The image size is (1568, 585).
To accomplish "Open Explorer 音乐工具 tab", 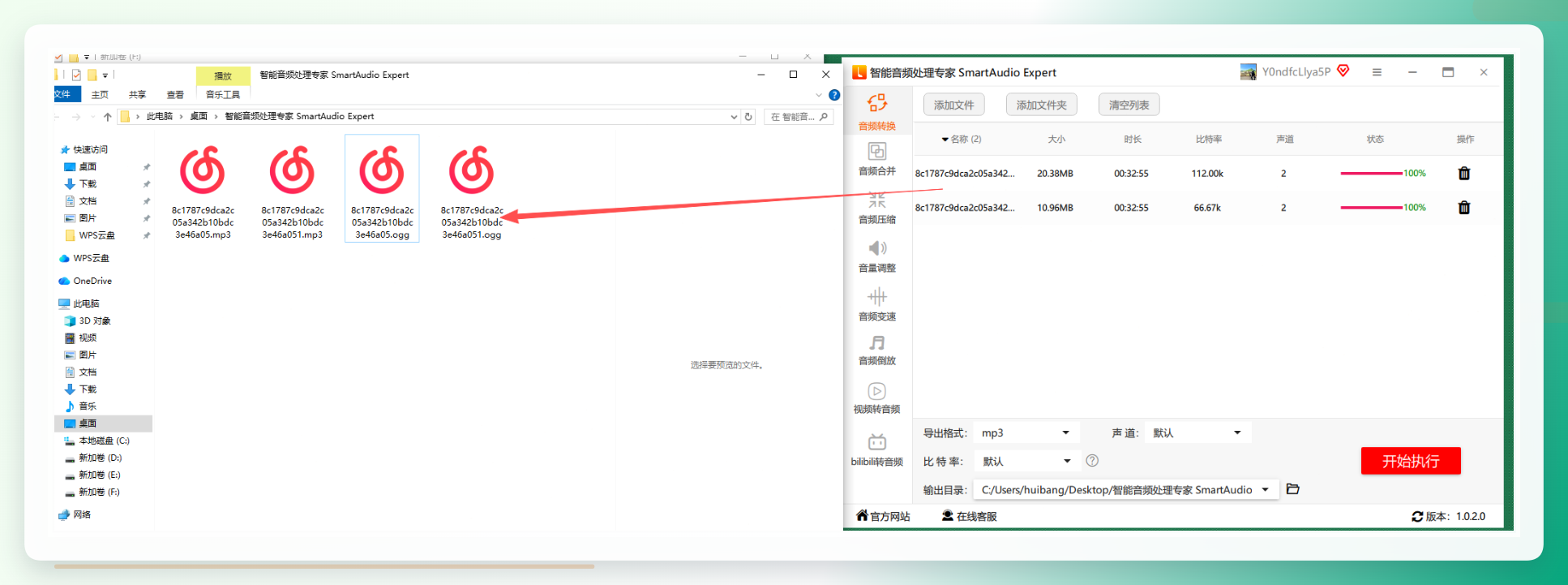I will coord(223,95).
